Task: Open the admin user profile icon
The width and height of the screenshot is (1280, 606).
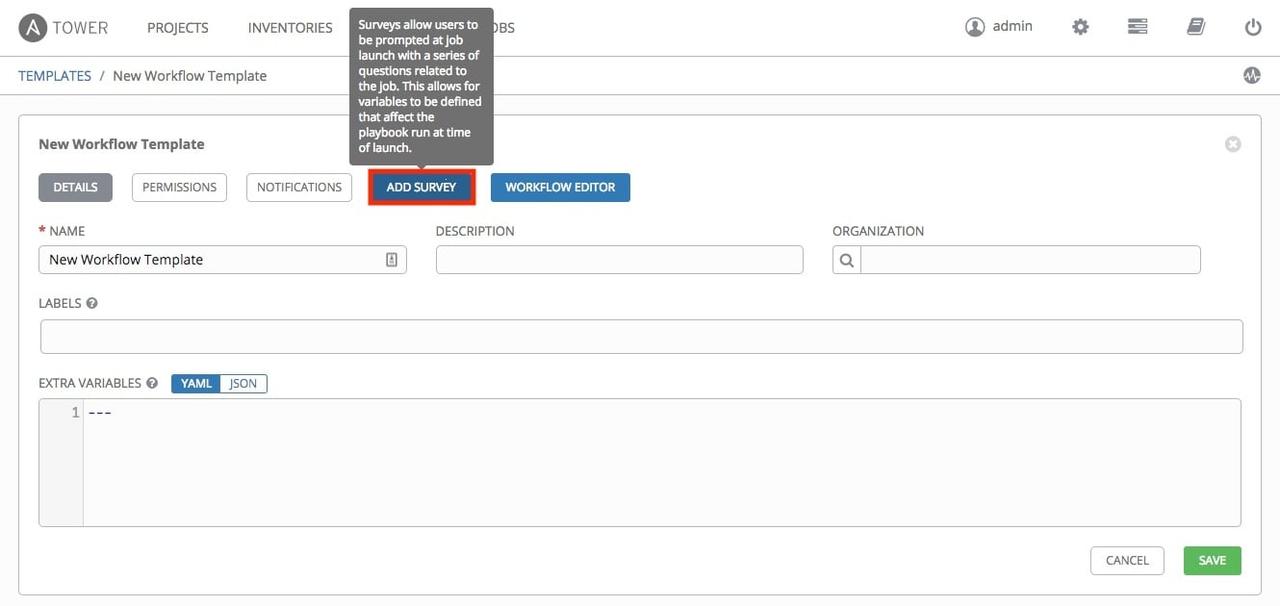Action: [975, 26]
